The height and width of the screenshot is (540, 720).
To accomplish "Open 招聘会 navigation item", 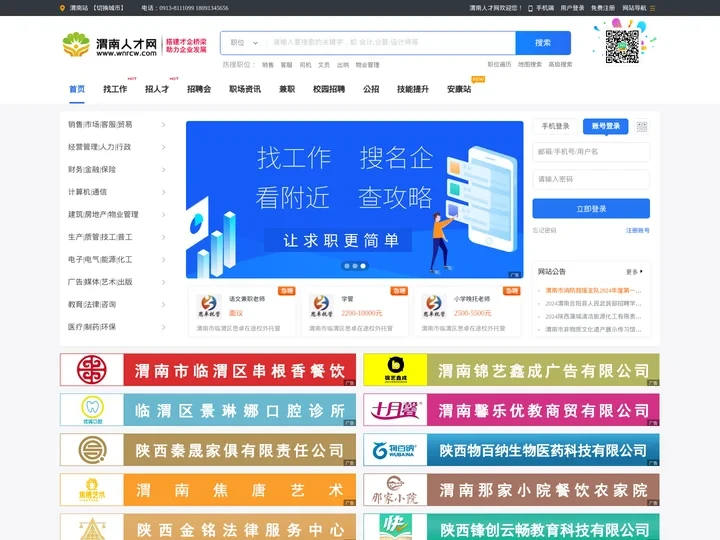I will pos(199,89).
